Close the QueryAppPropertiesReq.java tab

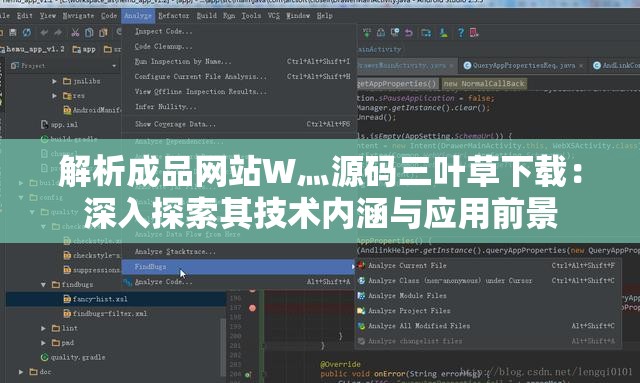click(x=581, y=66)
